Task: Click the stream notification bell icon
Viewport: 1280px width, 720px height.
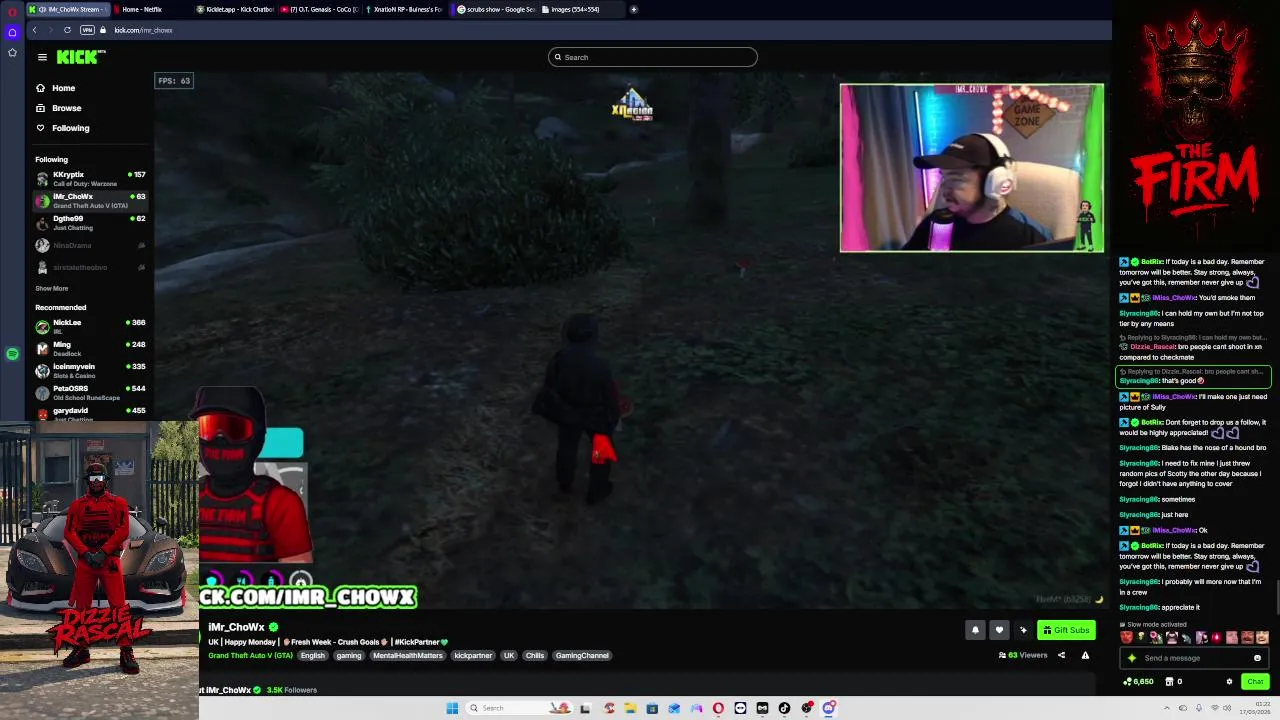Action: pos(975,630)
